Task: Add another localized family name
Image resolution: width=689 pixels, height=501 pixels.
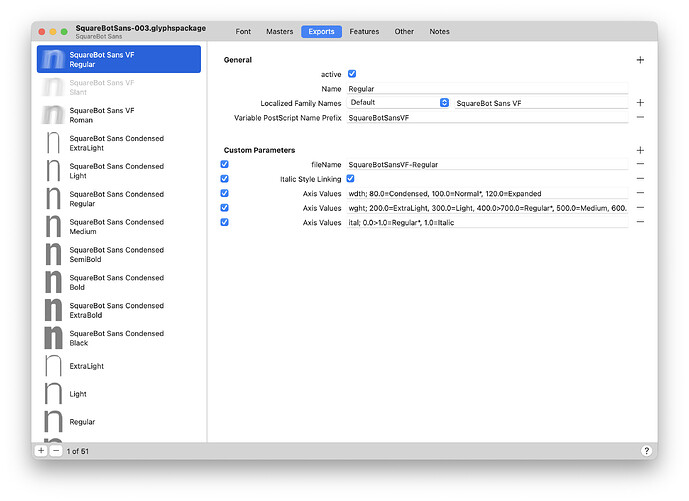Action: point(640,103)
